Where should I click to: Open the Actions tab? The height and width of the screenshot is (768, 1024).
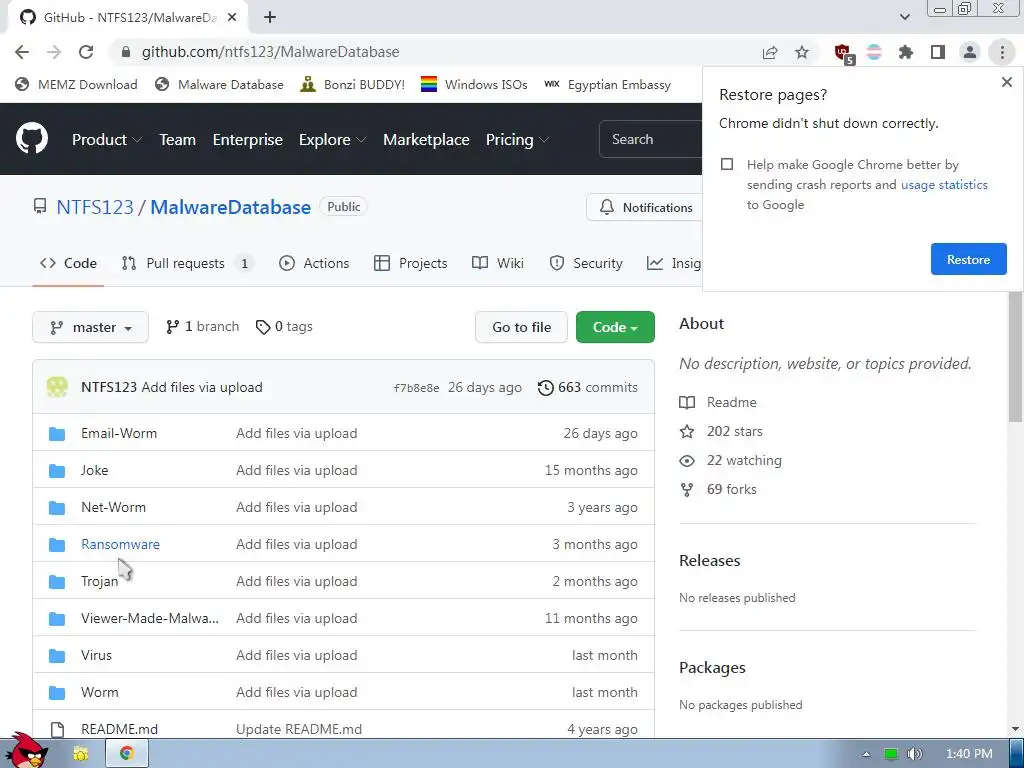314,263
